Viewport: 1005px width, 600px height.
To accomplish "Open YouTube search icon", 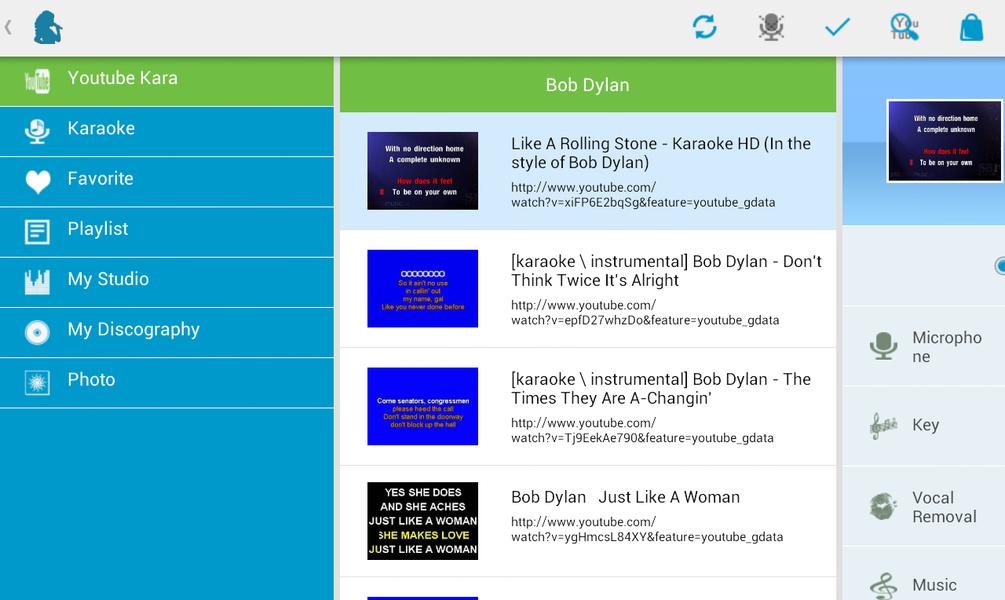I will (x=904, y=27).
